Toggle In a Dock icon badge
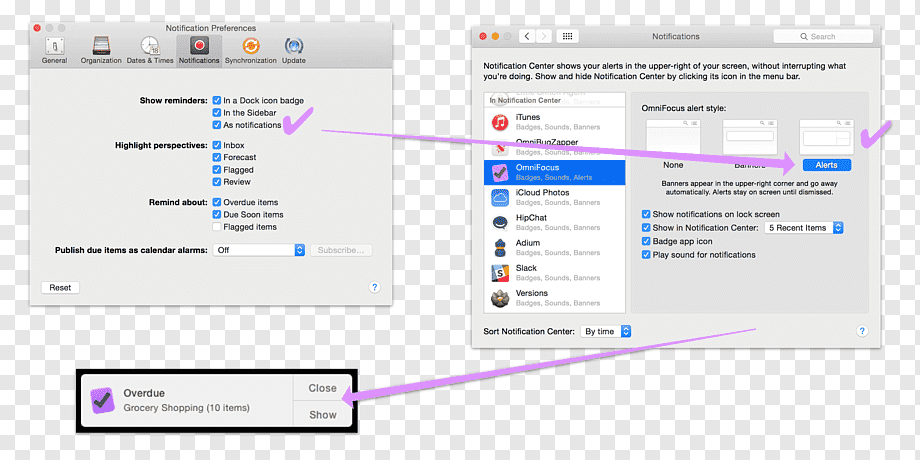 pos(217,100)
